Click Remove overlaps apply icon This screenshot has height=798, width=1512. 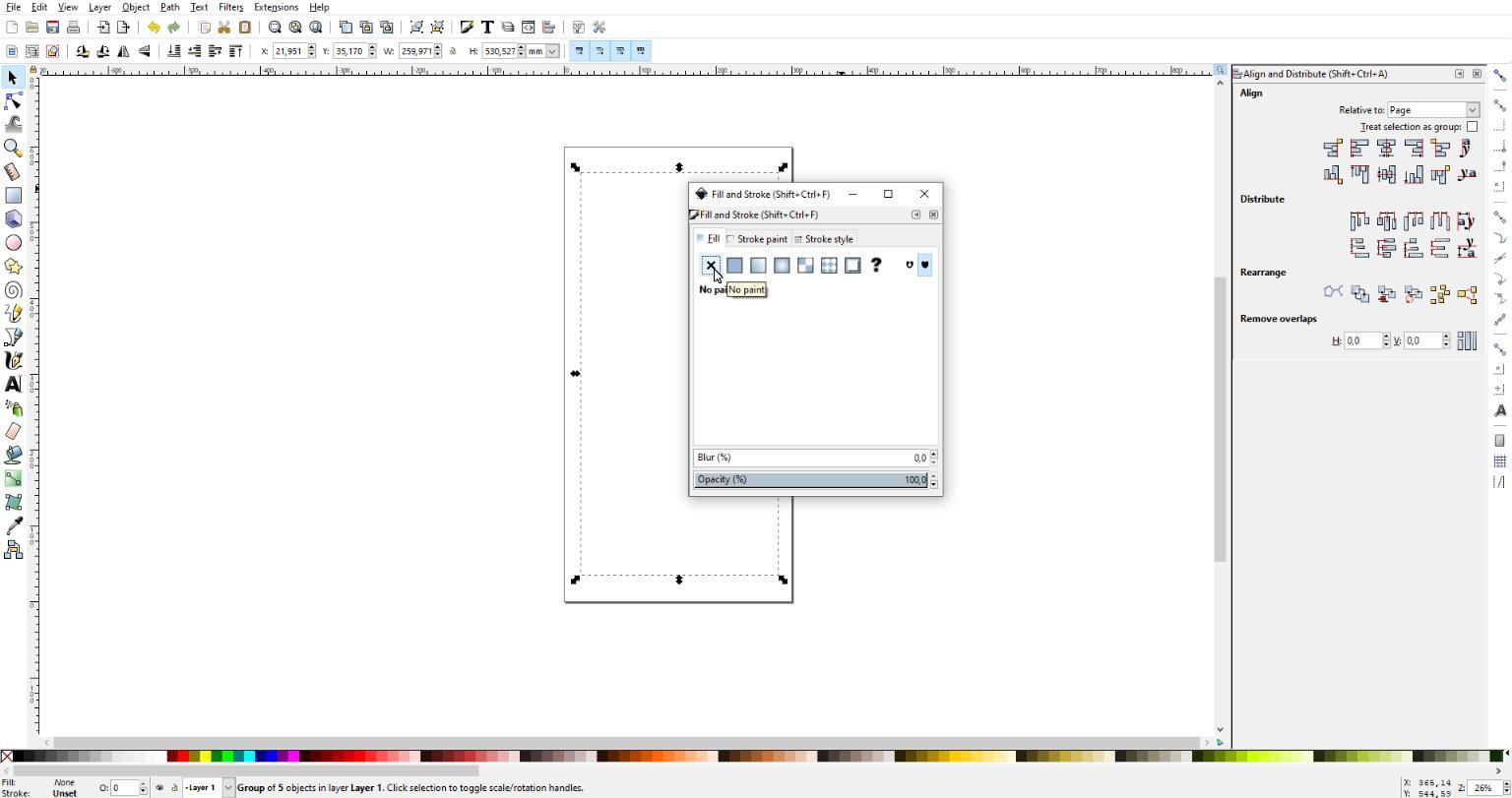[x=1467, y=340]
